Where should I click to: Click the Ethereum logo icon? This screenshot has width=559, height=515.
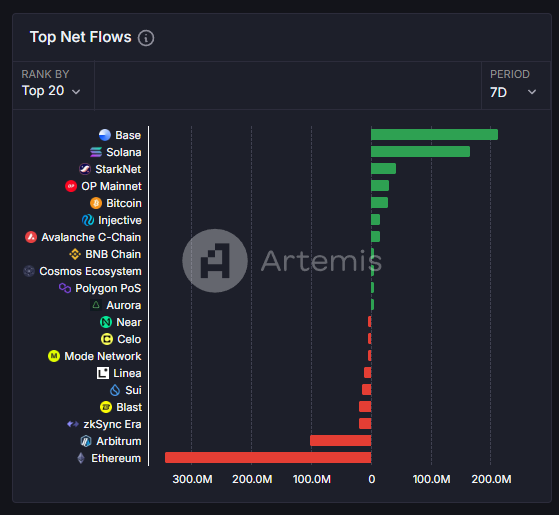click(81, 458)
